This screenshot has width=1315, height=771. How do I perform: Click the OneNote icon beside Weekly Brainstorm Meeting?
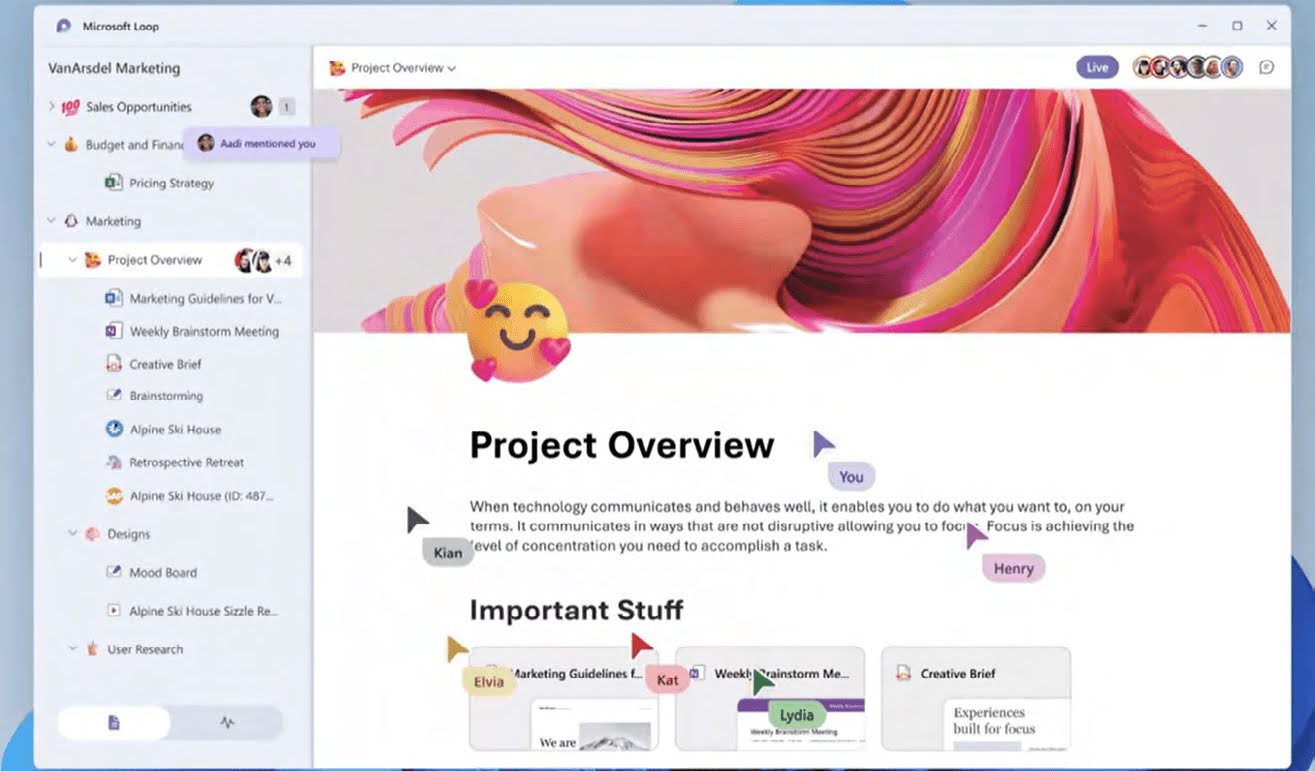coord(113,330)
